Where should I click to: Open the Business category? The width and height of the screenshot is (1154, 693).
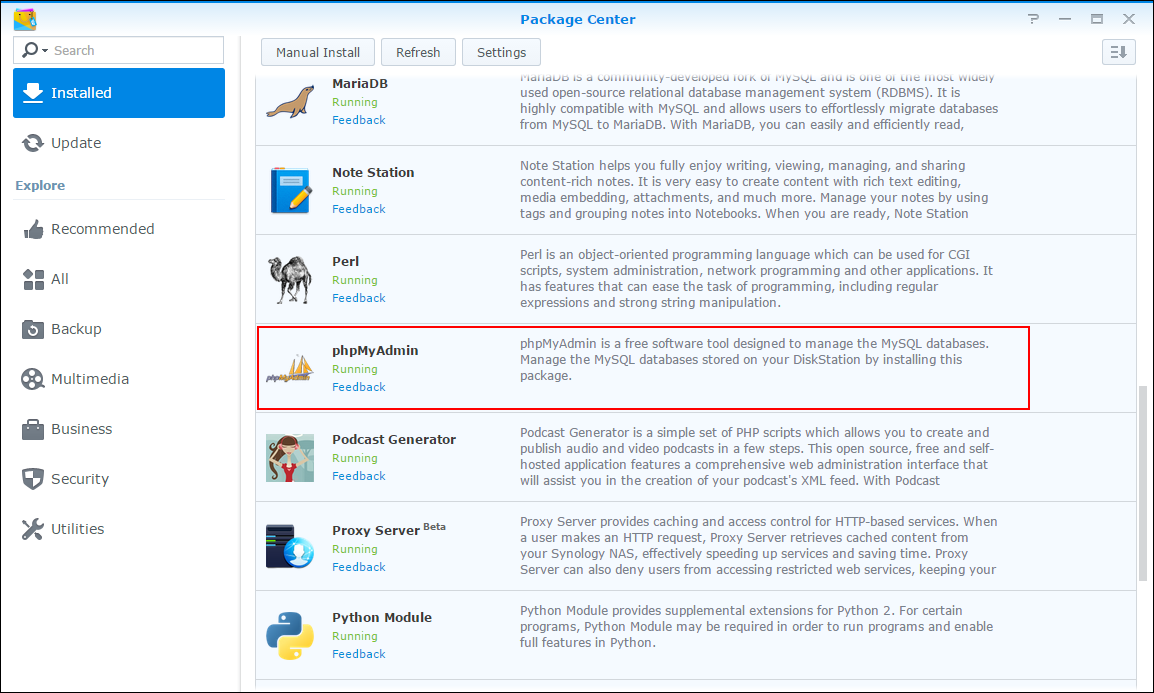(x=119, y=429)
